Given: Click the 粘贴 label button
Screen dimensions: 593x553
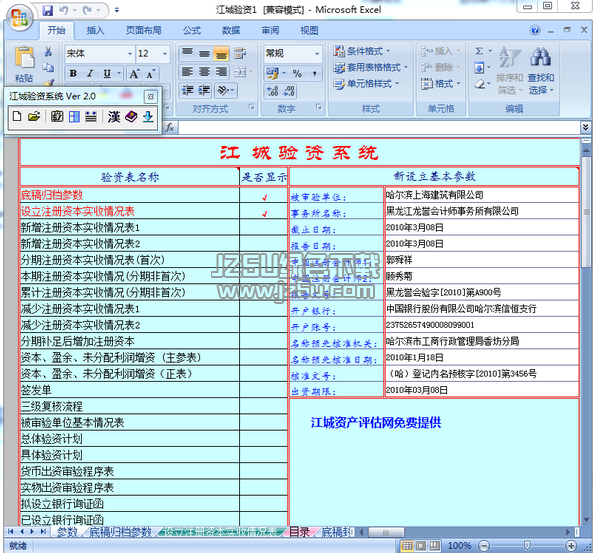Looking at the screenshot, I should (24, 78).
